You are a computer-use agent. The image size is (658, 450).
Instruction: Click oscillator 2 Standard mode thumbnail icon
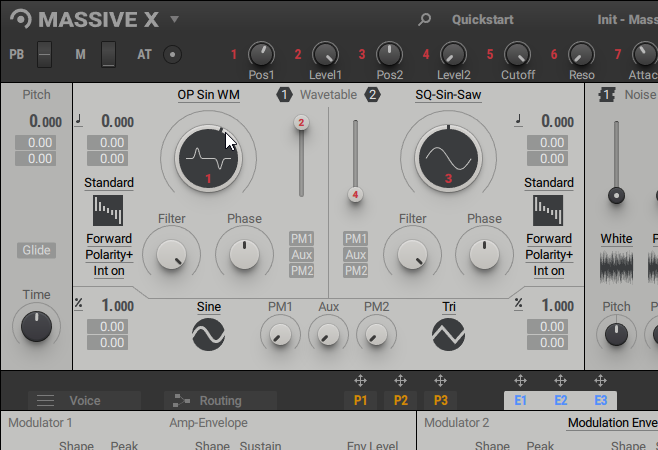tap(548, 210)
